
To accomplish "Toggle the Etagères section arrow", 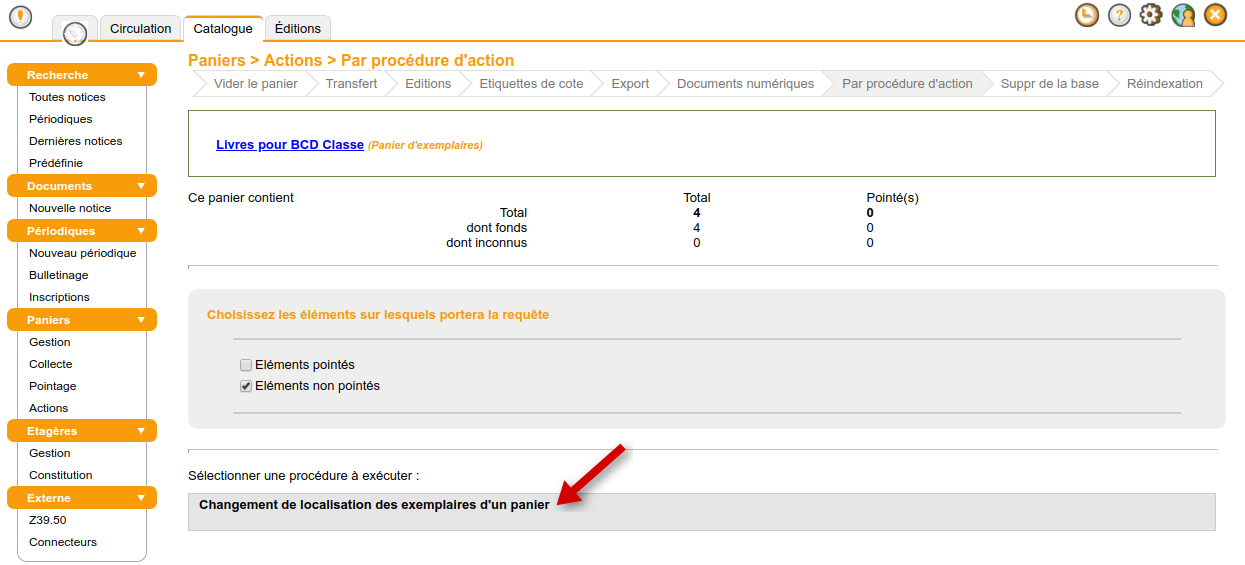I will tap(141, 431).
